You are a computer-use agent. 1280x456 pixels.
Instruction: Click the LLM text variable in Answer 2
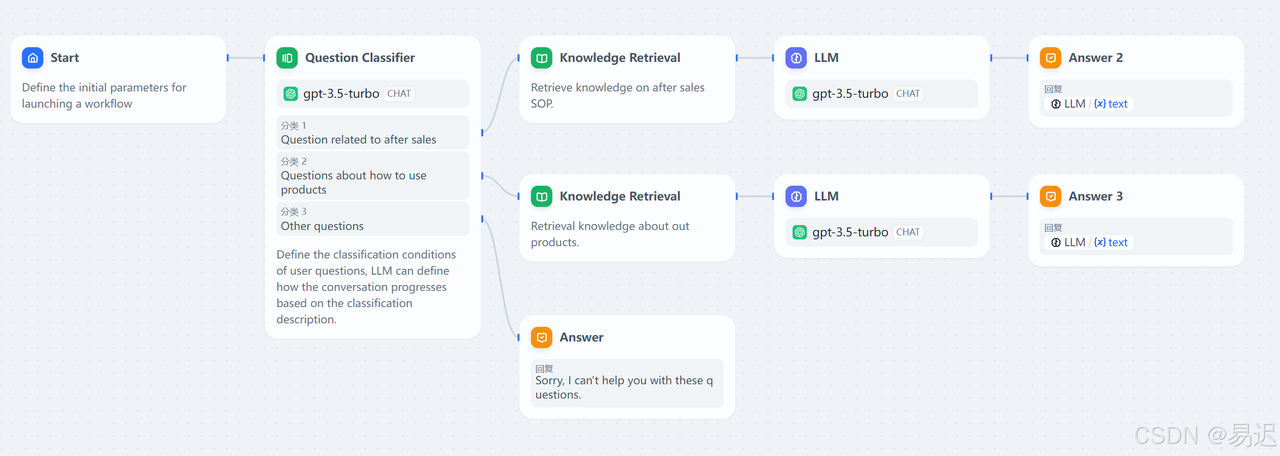pyautogui.click(x=1088, y=104)
